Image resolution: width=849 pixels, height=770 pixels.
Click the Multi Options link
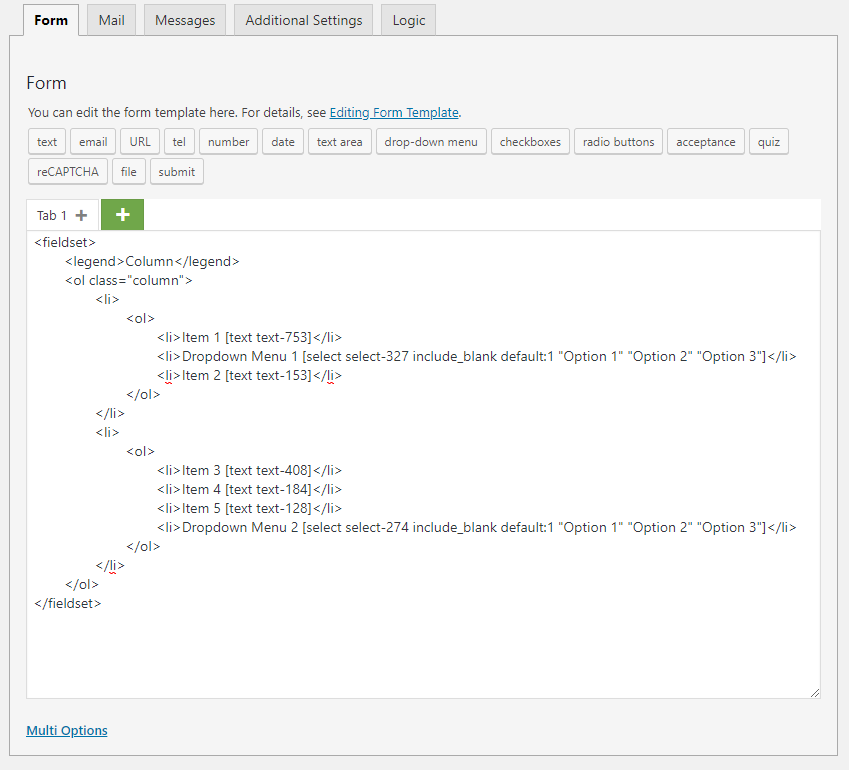click(x=67, y=731)
